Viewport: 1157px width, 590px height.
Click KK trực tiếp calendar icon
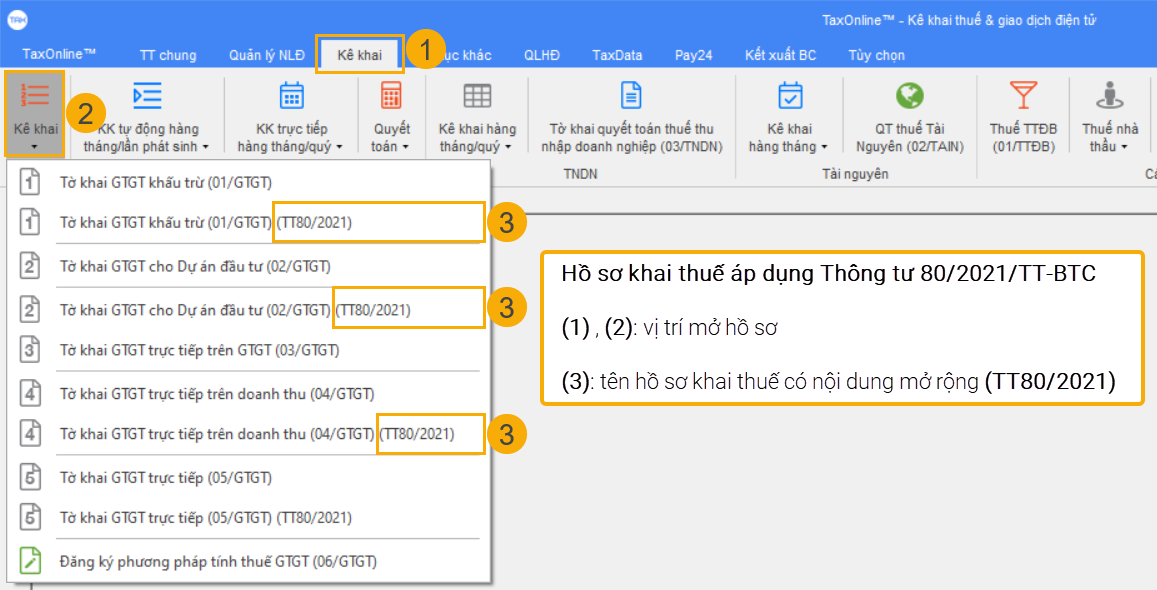[x=290, y=96]
